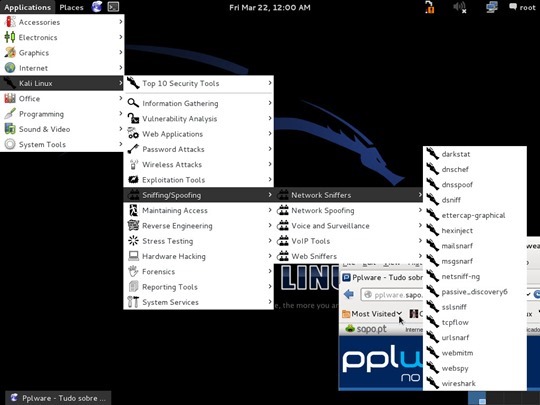Viewport: 540px width, 405px height.
Task: Open the Most Visited bookmarks dropdown
Action: 372,314
